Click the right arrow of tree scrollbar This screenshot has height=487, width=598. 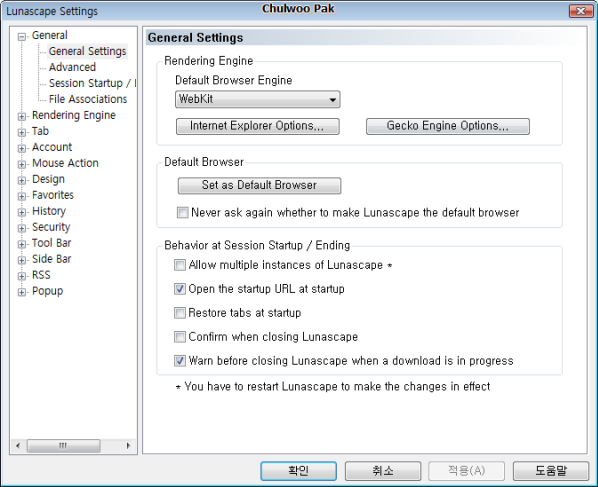tap(128, 445)
